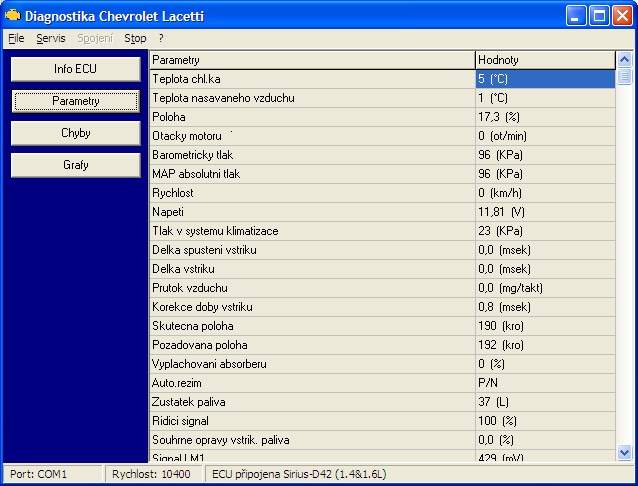
Task: Click the 23 (KPa) value
Action: [x=500, y=231]
